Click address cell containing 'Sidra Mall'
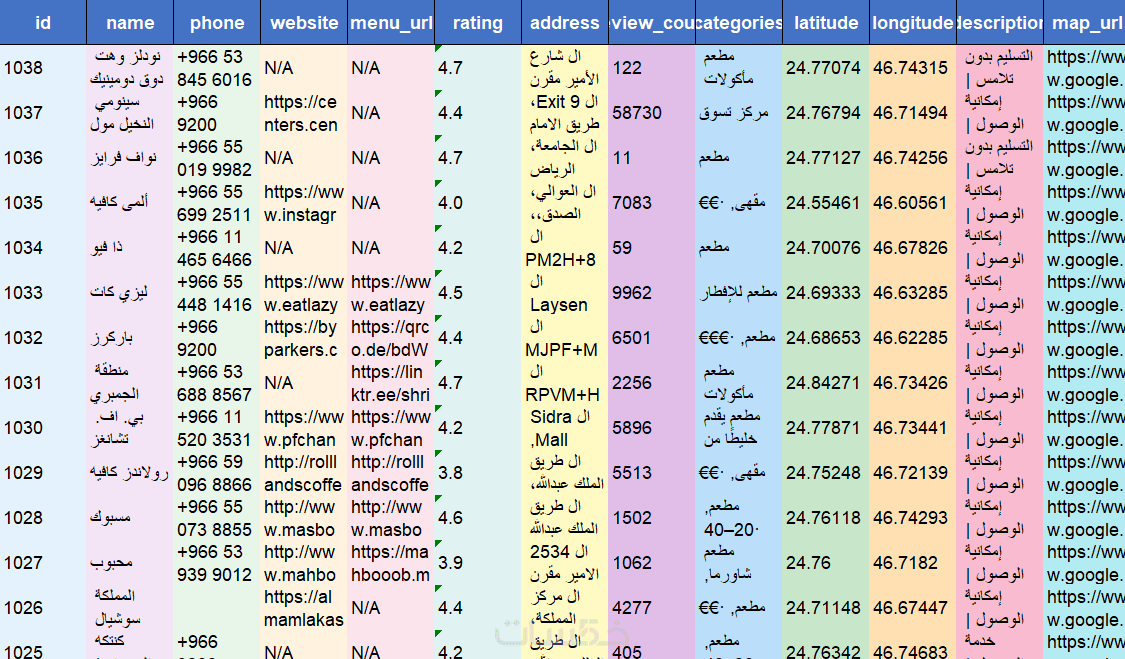Image resolution: width=1125 pixels, height=659 pixels. tap(565, 428)
